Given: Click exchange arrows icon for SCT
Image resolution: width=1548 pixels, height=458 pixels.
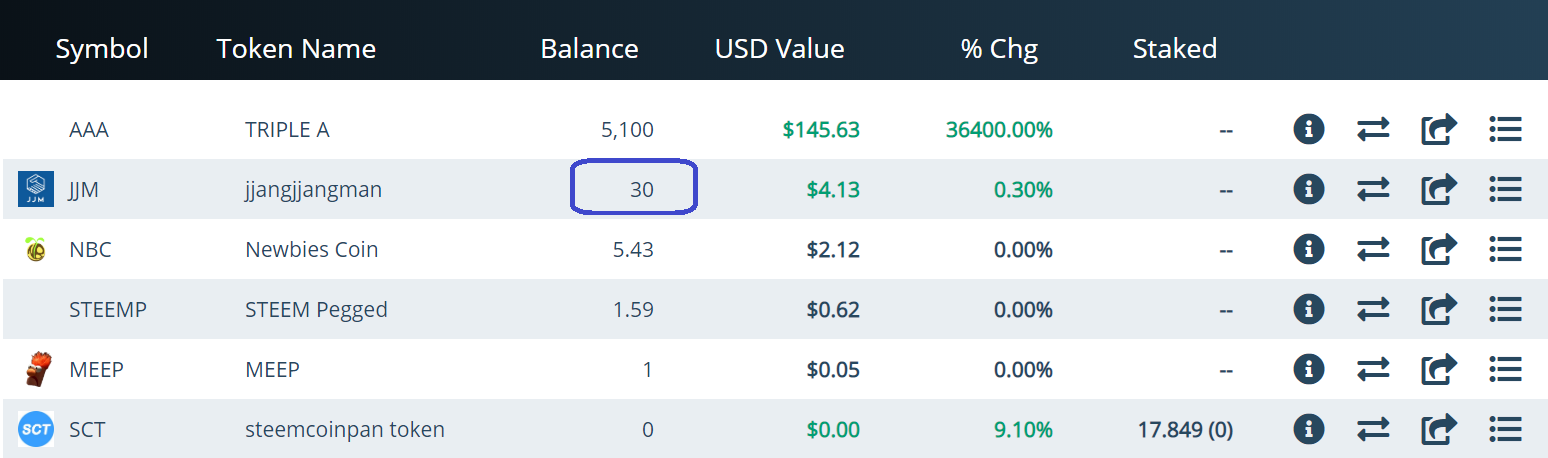Looking at the screenshot, I should pyautogui.click(x=1373, y=429).
